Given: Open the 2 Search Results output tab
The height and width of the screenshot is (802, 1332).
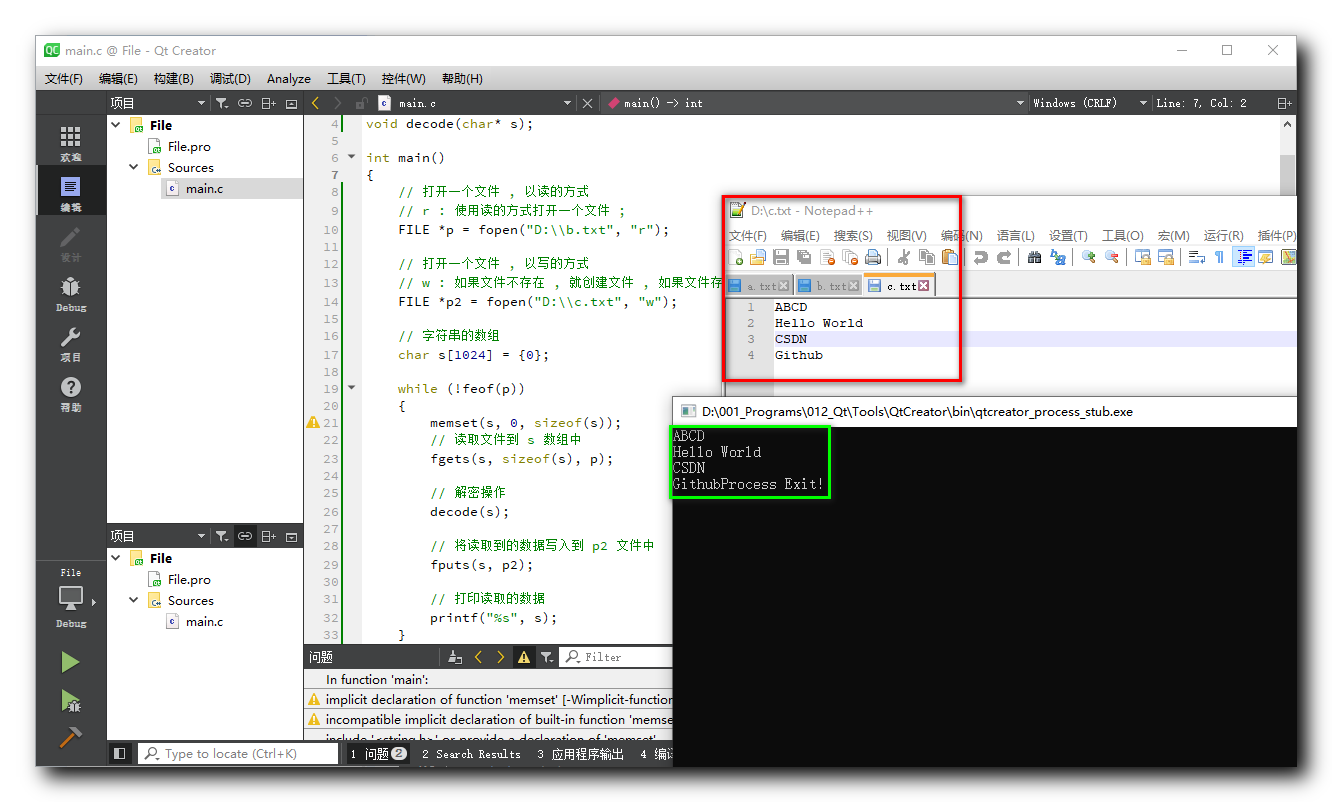Looking at the screenshot, I should pos(471,754).
